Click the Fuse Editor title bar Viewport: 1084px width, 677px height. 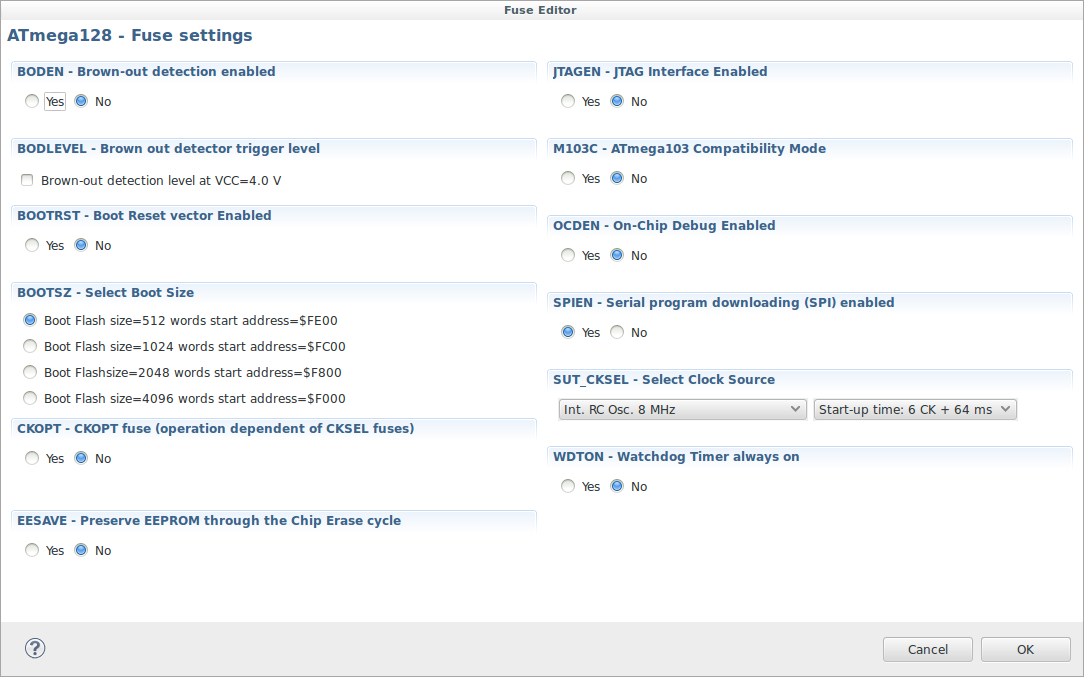click(x=540, y=10)
